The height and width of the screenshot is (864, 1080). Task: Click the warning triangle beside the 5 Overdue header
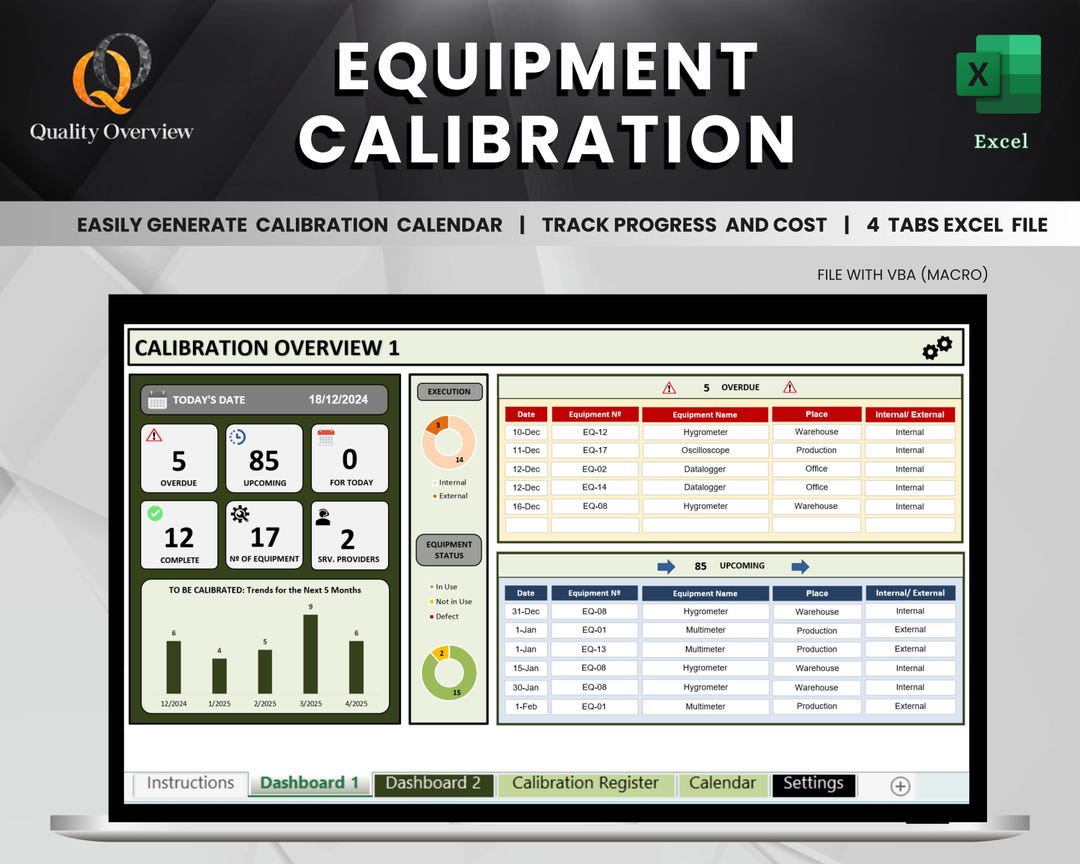[669, 388]
